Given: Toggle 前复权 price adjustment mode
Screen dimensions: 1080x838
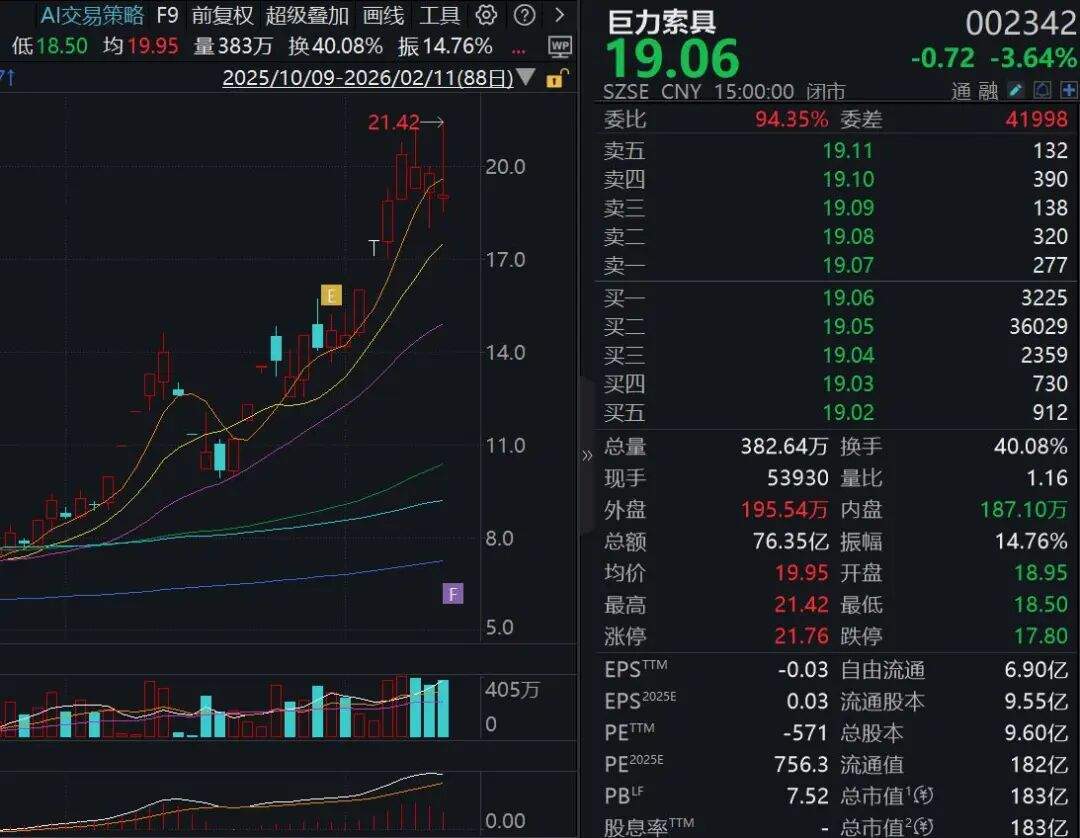Looking at the screenshot, I should pyautogui.click(x=220, y=15).
